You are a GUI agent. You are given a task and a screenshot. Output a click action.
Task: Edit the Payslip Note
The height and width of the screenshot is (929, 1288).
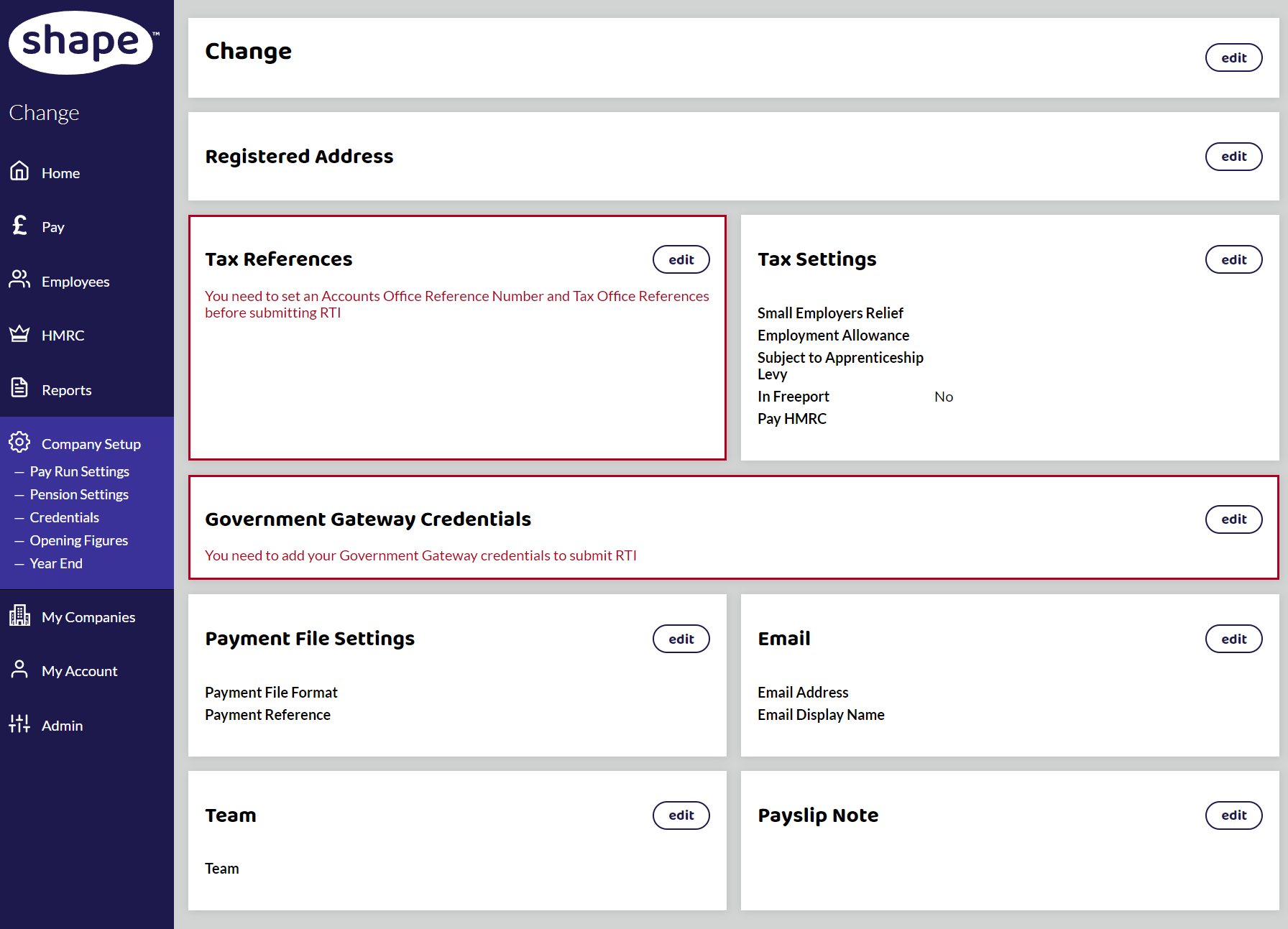point(1233,815)
